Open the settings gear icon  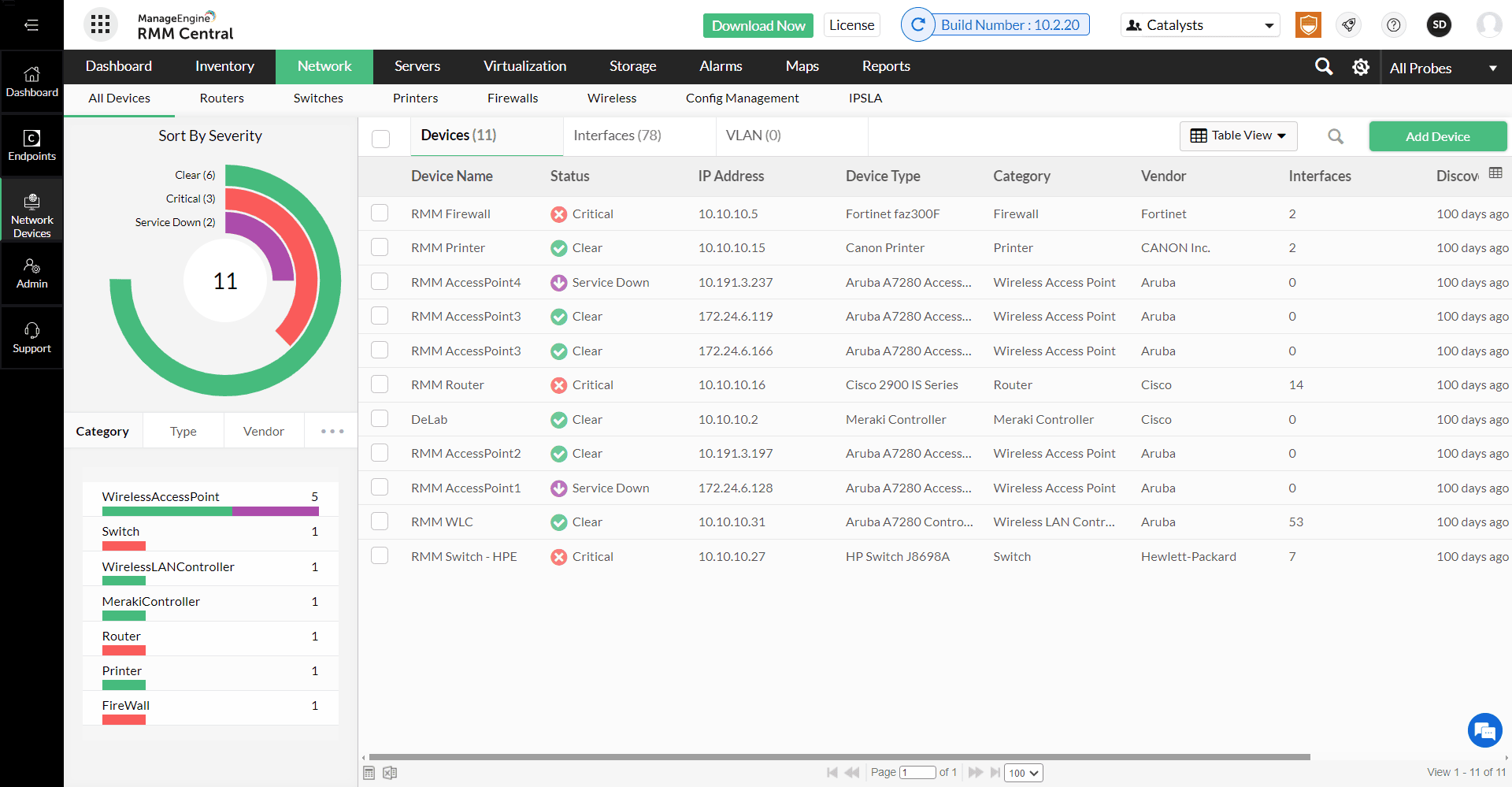(1361, 66)
